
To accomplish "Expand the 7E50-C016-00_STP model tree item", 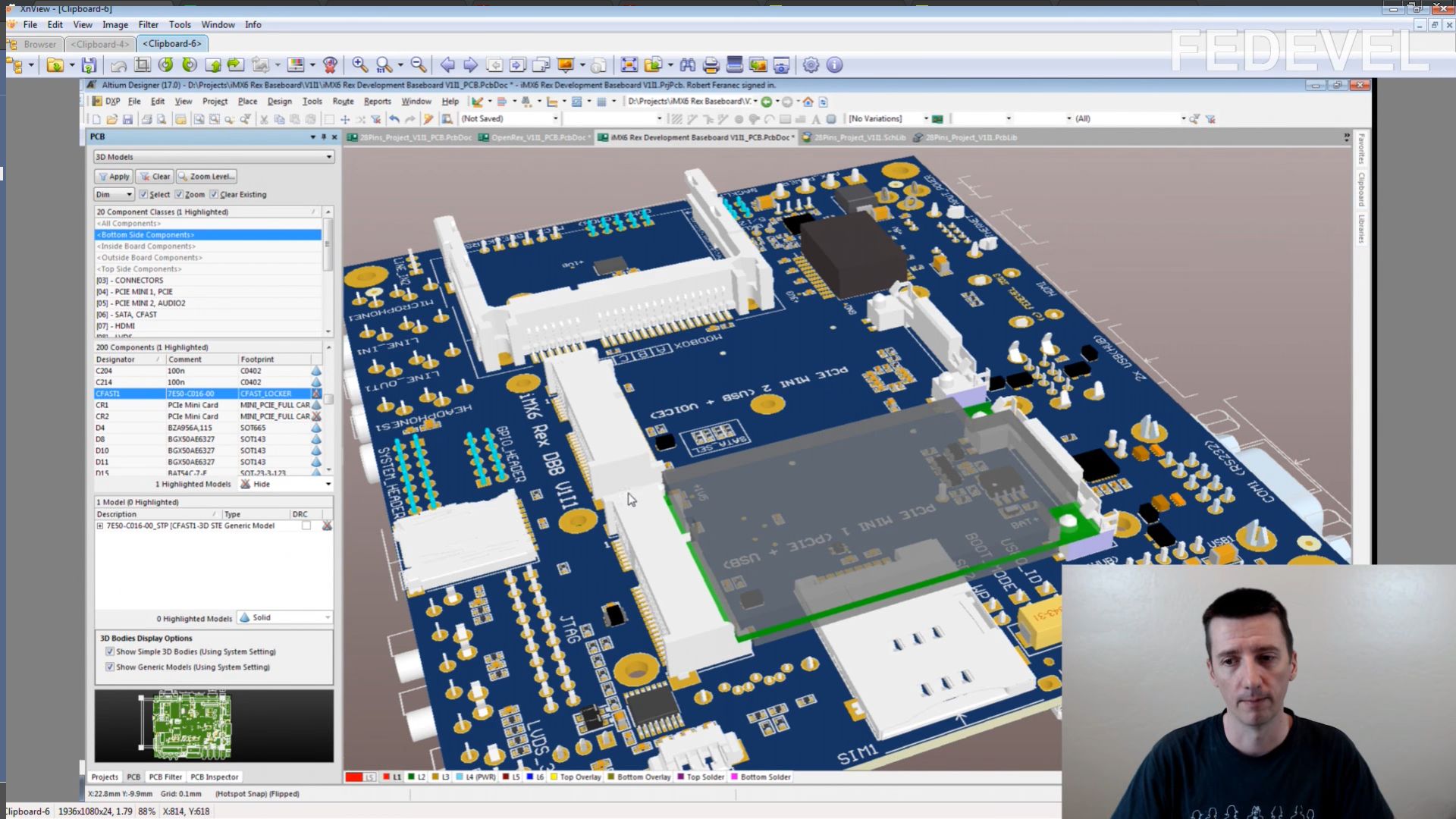I will pyautogui.click(x=100, y=526).
